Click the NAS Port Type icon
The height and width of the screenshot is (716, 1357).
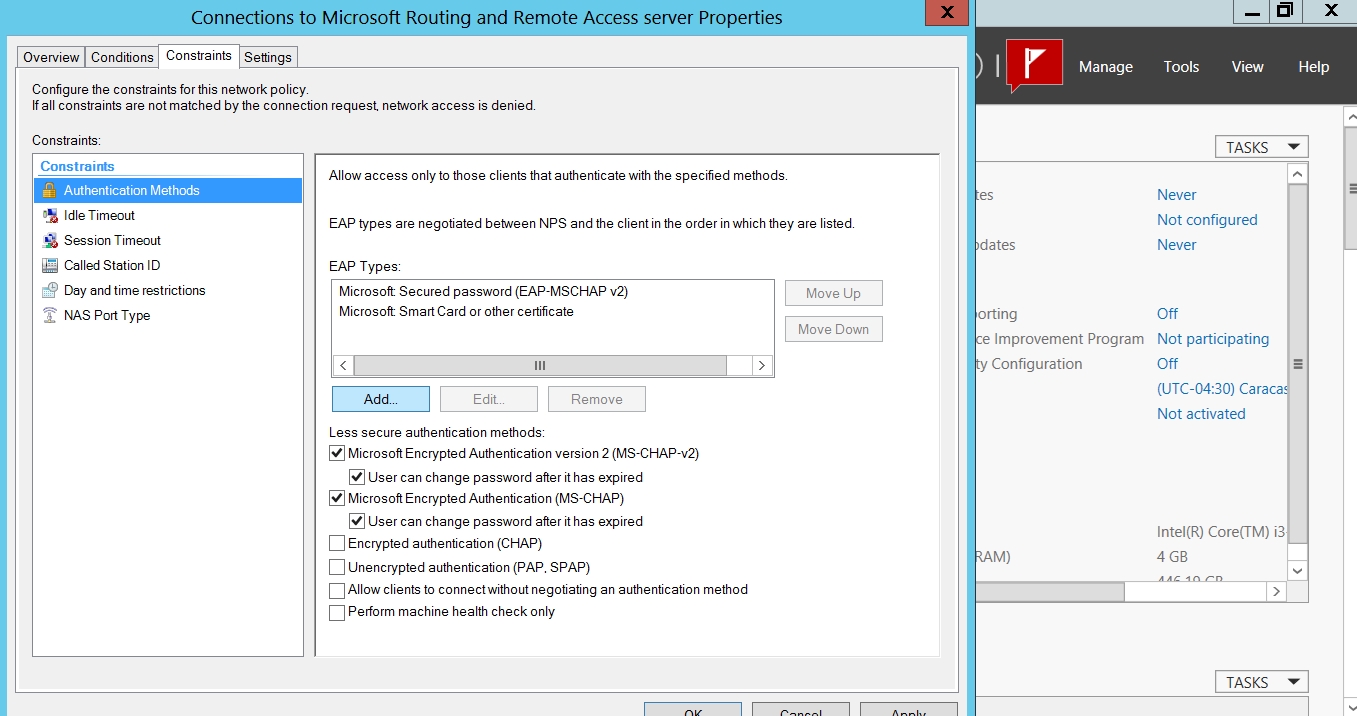(x=49, y=315)
